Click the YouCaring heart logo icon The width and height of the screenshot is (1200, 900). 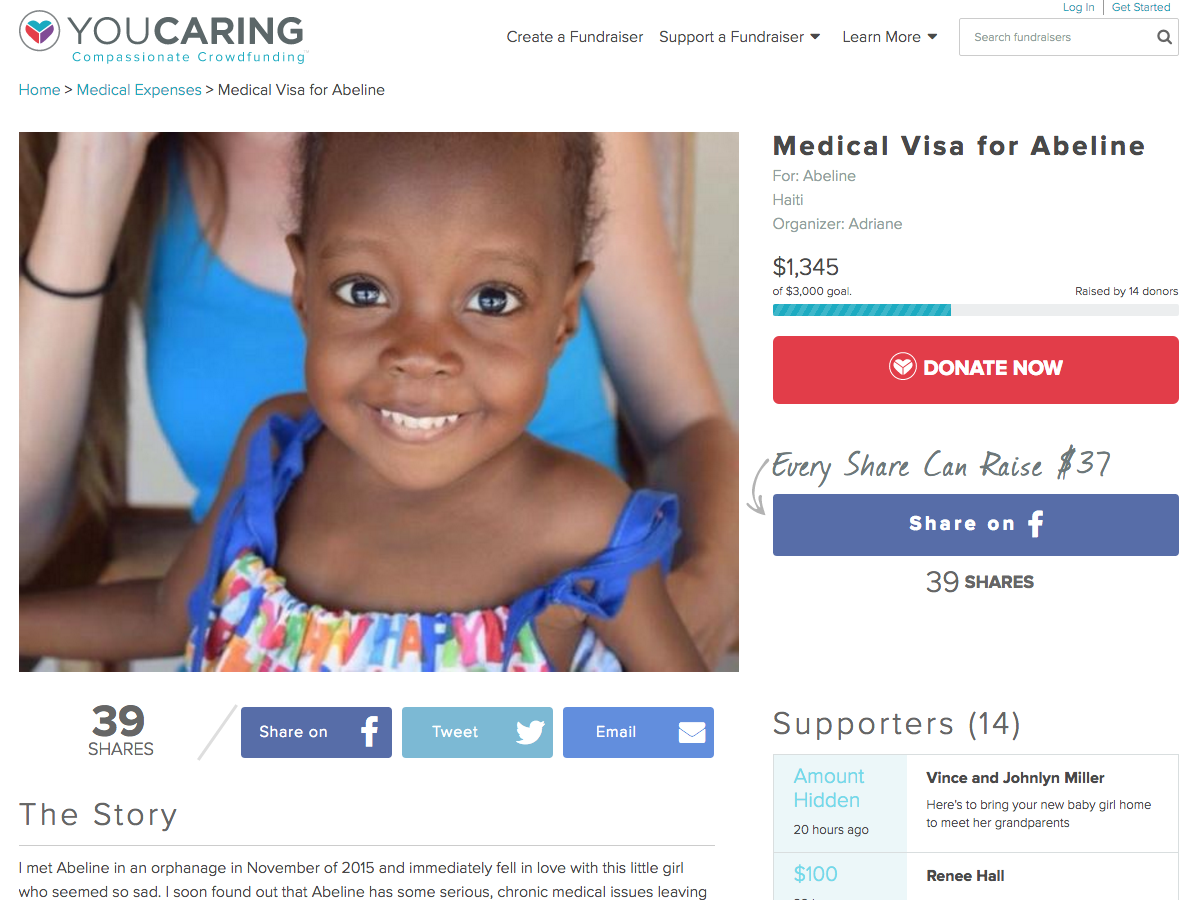(x=40, y=31)
